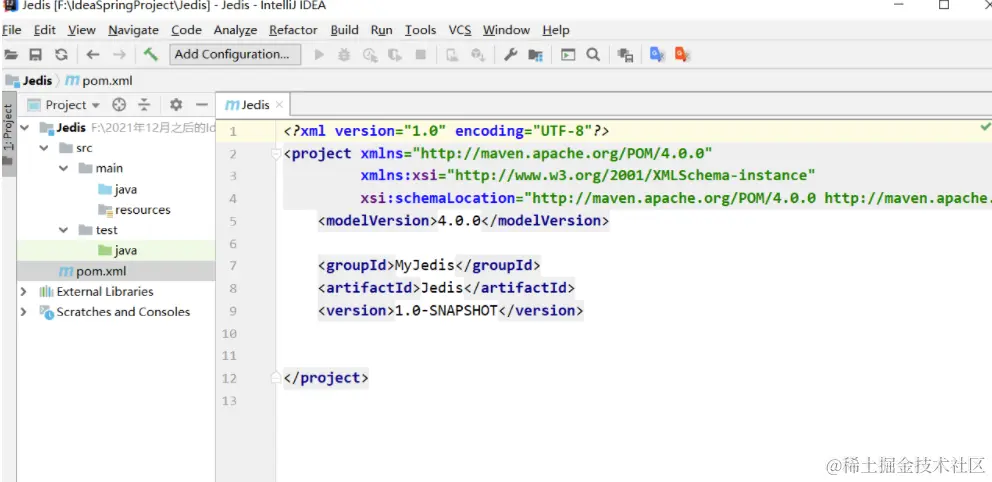Click the Locate/Scroll from Source crosshair icon

tap(119, 104)
